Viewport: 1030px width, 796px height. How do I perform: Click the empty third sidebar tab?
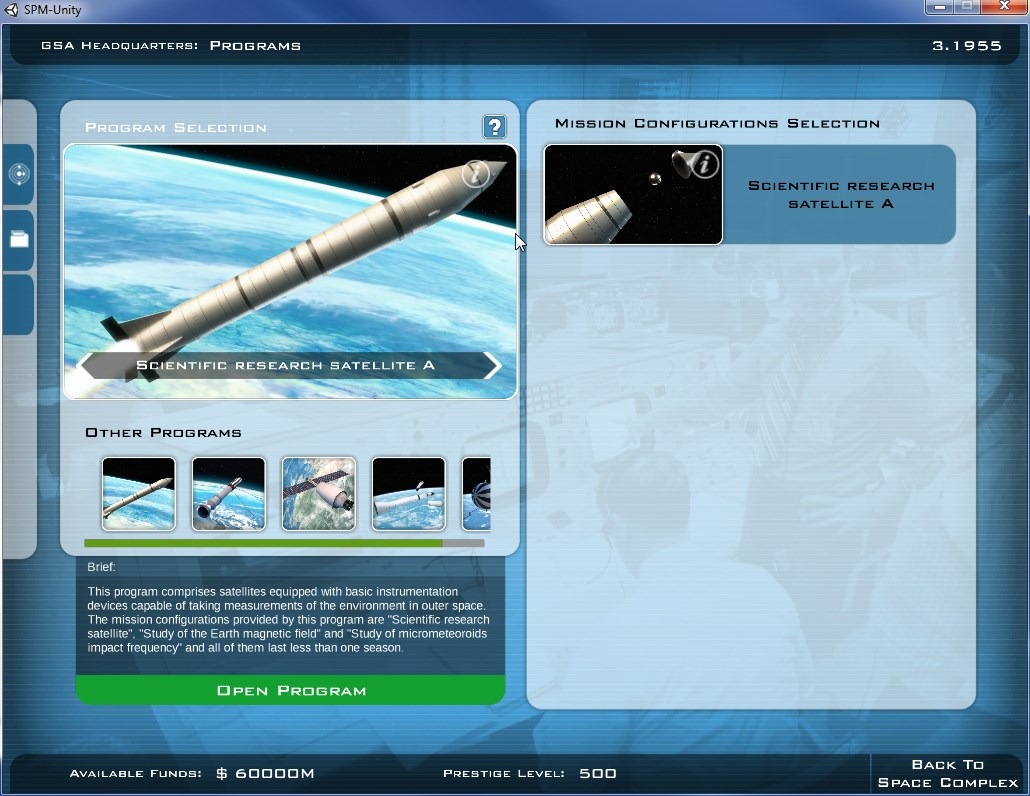(19, 305)
